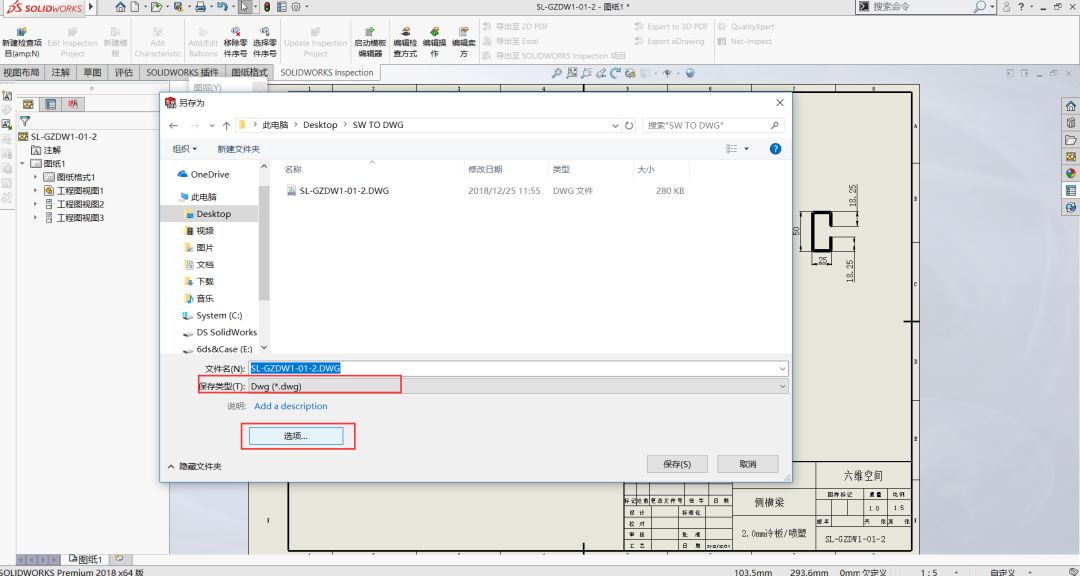Toggle the view mode icon in the Save dialog
The image size is (1080, 576).
tap(733, 148)
